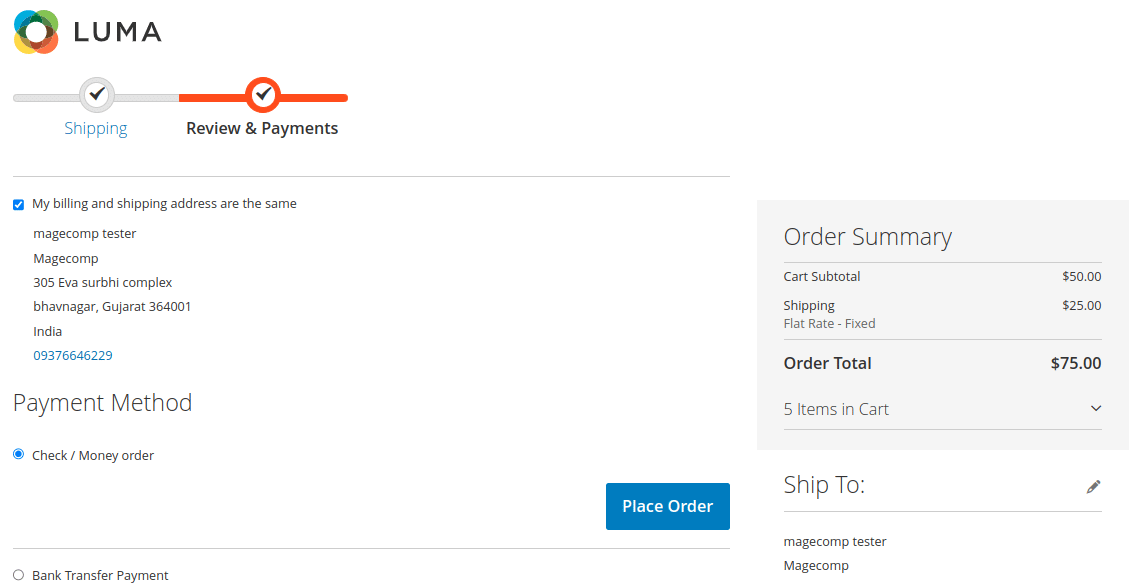Open the 5 Items in Cart section
This screenshot has height=584, width=1137.
pyautogui.click(x=836, y=409)
